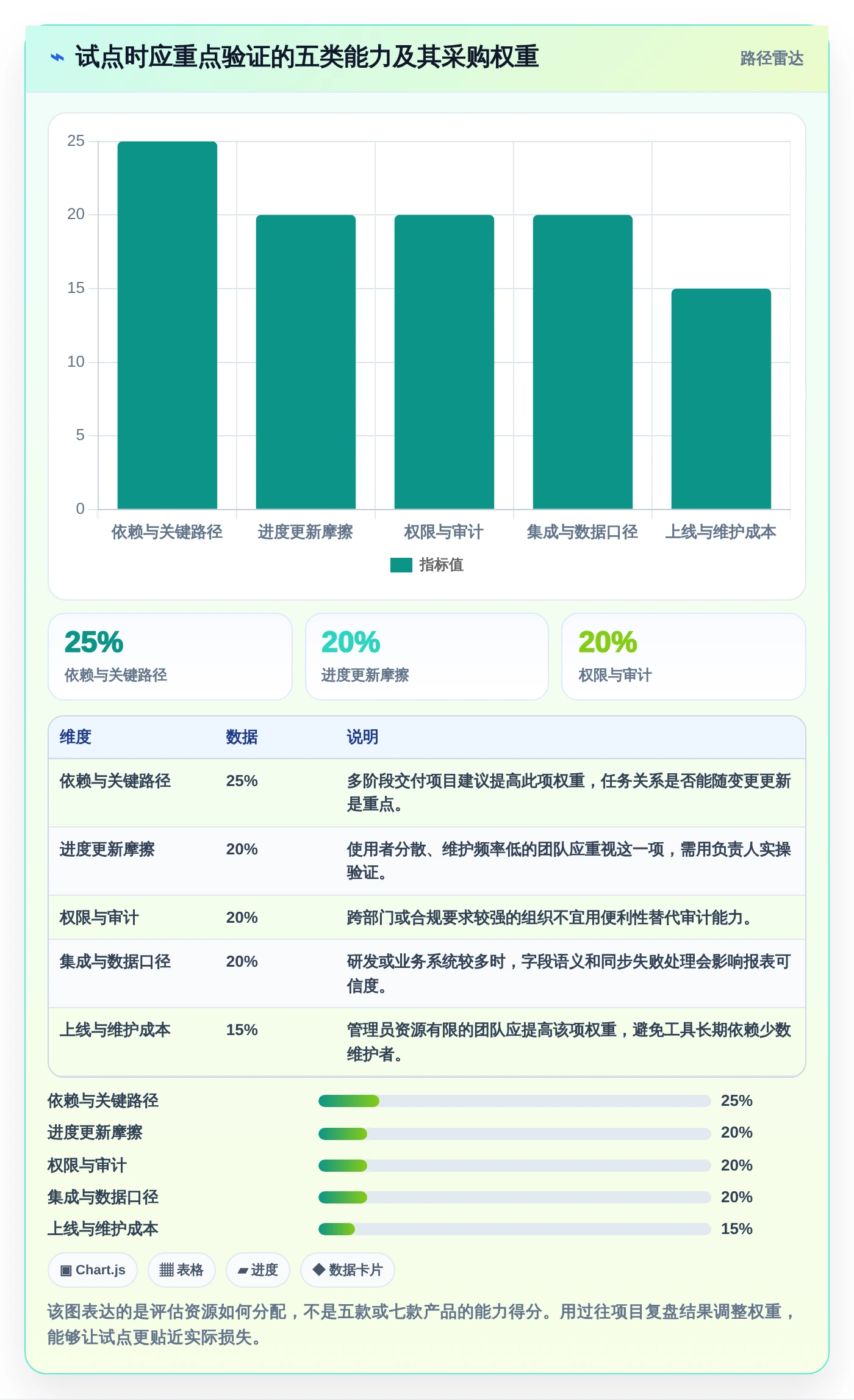This screenshot has width=854, height=1400.
Task: Click the 集成与数据口径 bar in chart
Action: 583,362
